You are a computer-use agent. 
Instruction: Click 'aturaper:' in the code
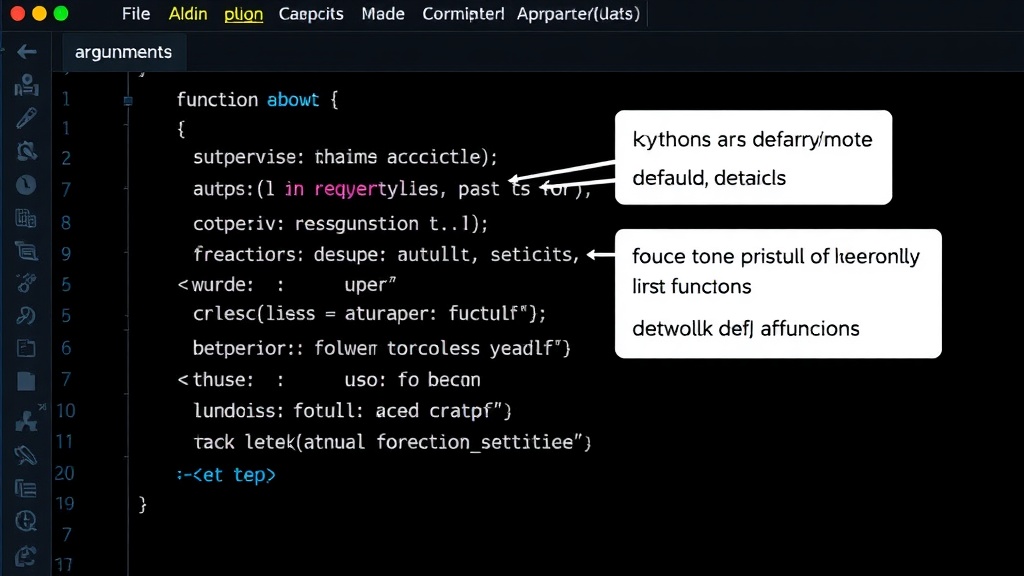coord(391,313)
